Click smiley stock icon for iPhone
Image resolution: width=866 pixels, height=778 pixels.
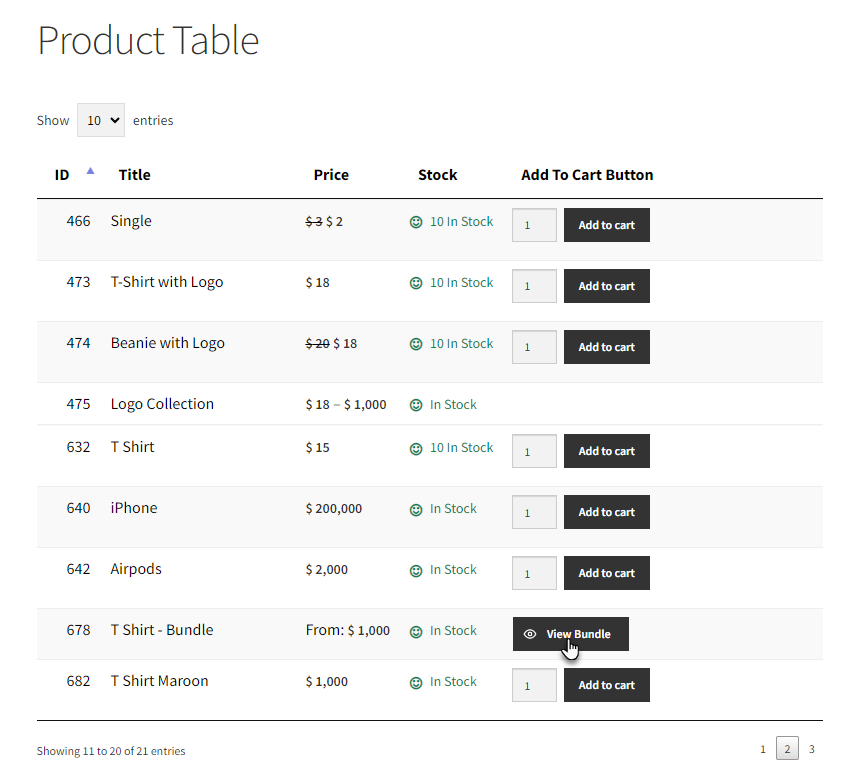point(416,510)
